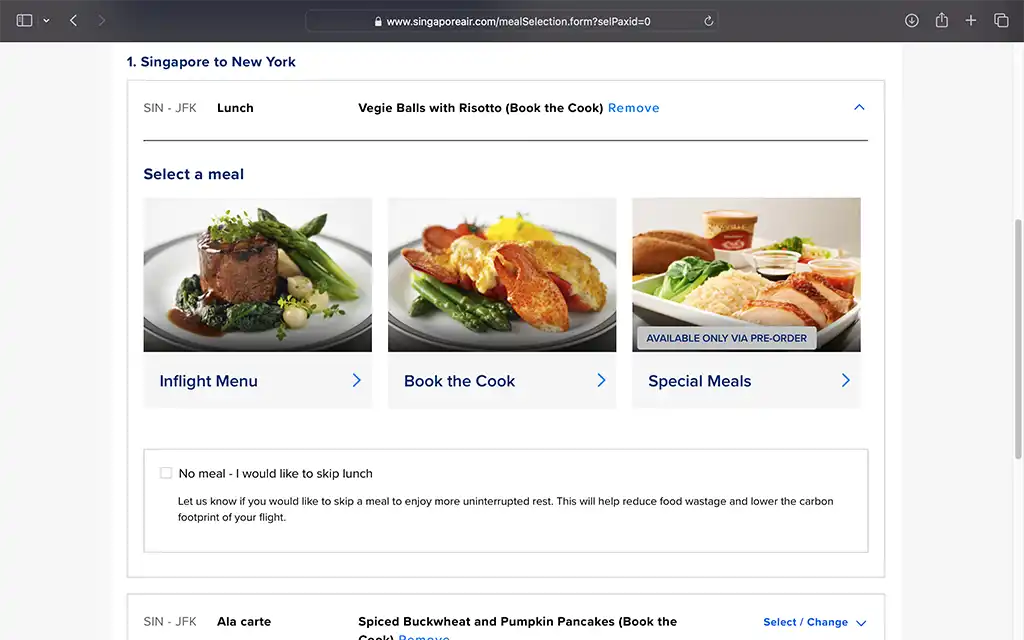
Task: Focus the singaporeair.com address bar
Action: (511, 21)
